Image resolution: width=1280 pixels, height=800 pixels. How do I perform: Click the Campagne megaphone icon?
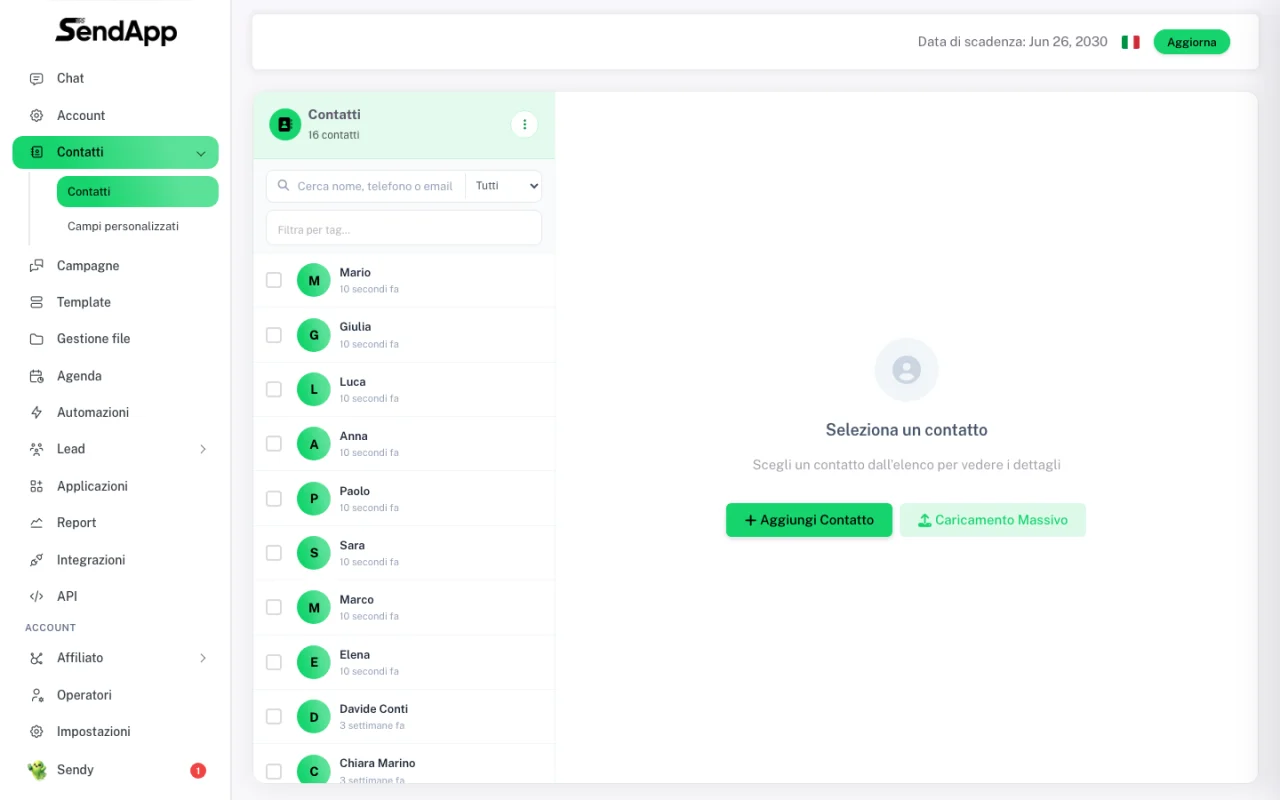point(37,266)
